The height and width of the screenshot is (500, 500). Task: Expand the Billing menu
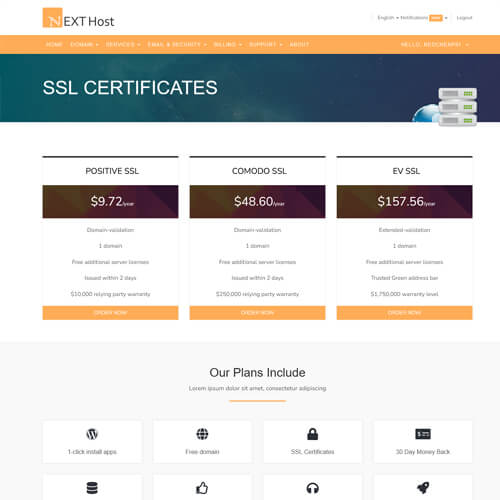tap(228, 44)
